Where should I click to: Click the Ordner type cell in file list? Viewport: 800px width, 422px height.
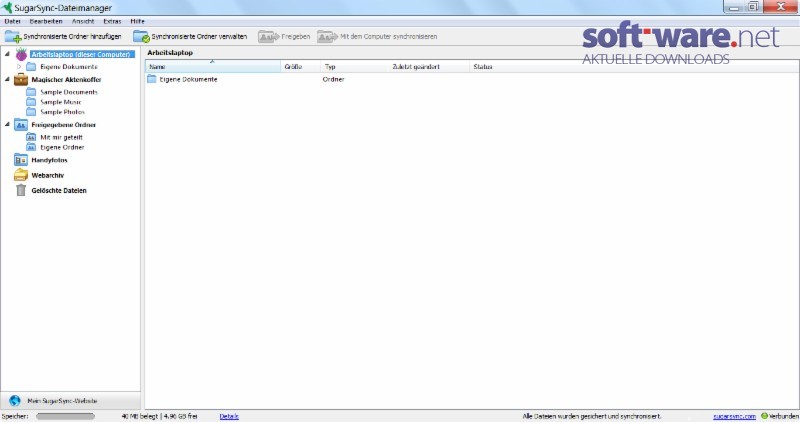coord(334,79)
